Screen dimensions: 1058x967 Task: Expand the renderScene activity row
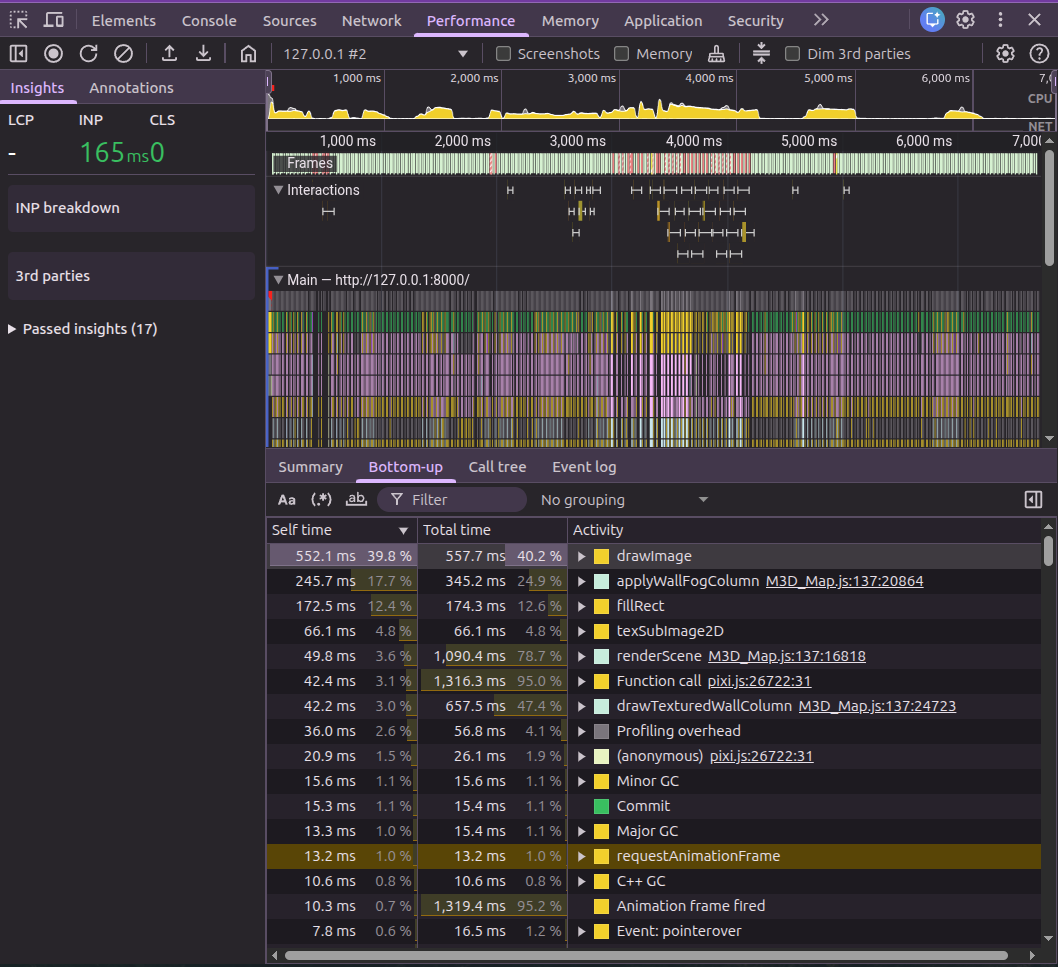click(x=582, y=657)
